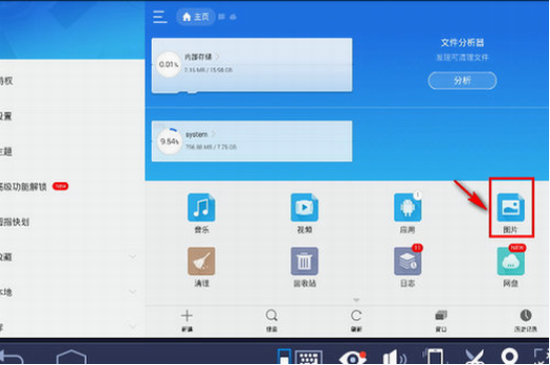
Task: Tap the search magnifier in bottom bar
Action: point(271,320)
